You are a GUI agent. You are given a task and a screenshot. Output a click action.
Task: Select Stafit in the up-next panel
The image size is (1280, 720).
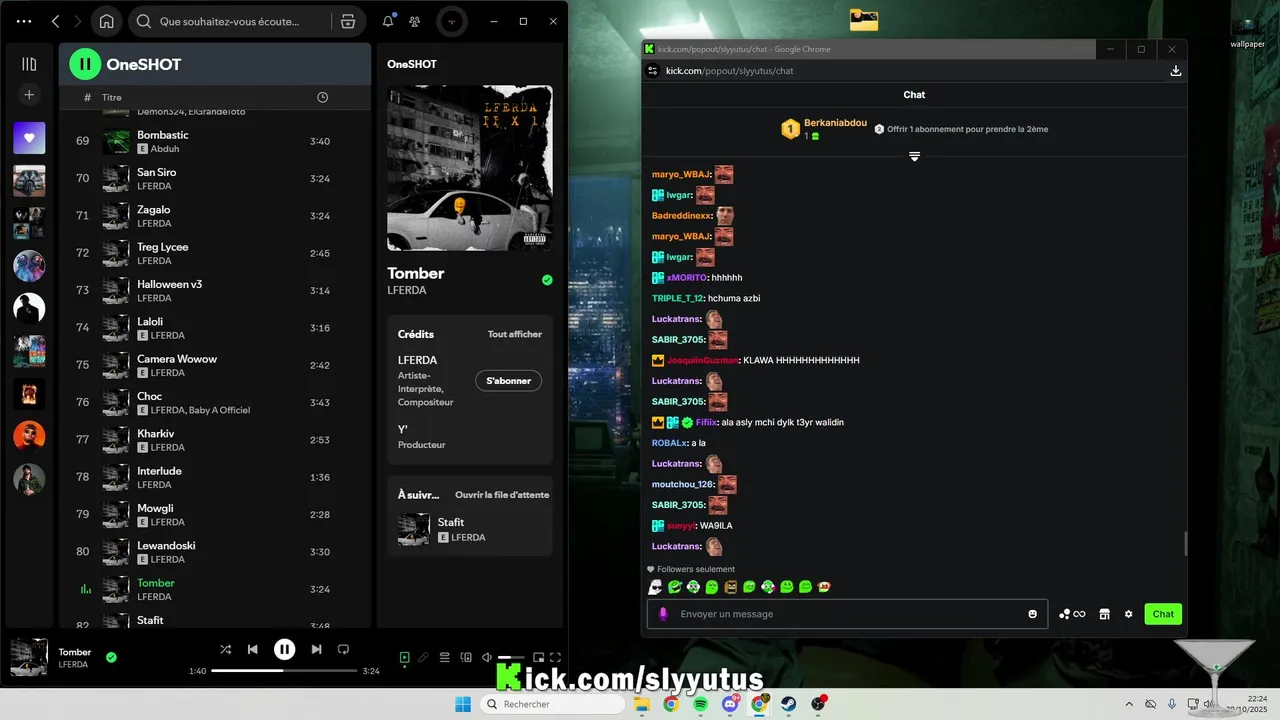[470, 529]
